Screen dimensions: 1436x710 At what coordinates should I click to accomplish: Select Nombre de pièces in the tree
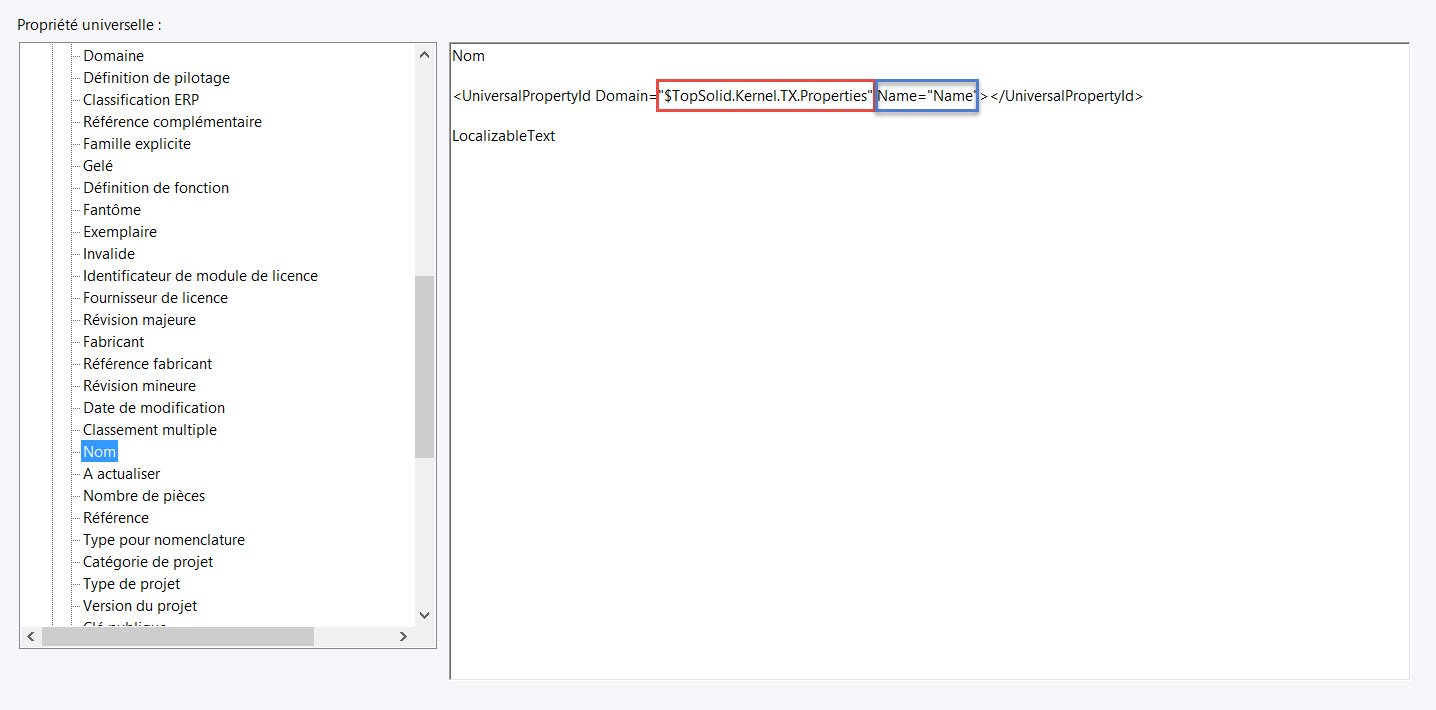(x=144, y=496)
